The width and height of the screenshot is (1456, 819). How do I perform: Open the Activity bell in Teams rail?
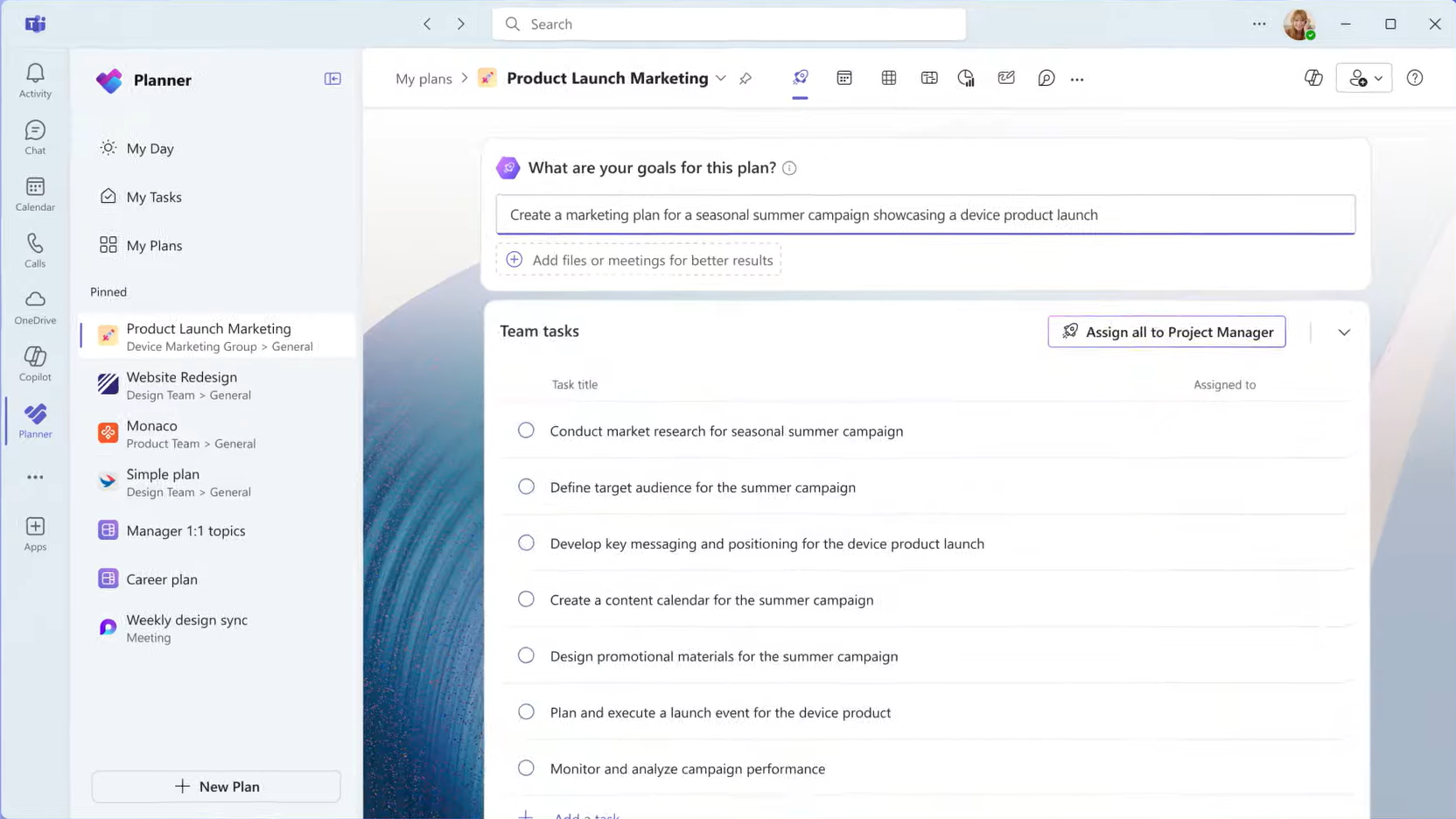click(x=35, y=80)
